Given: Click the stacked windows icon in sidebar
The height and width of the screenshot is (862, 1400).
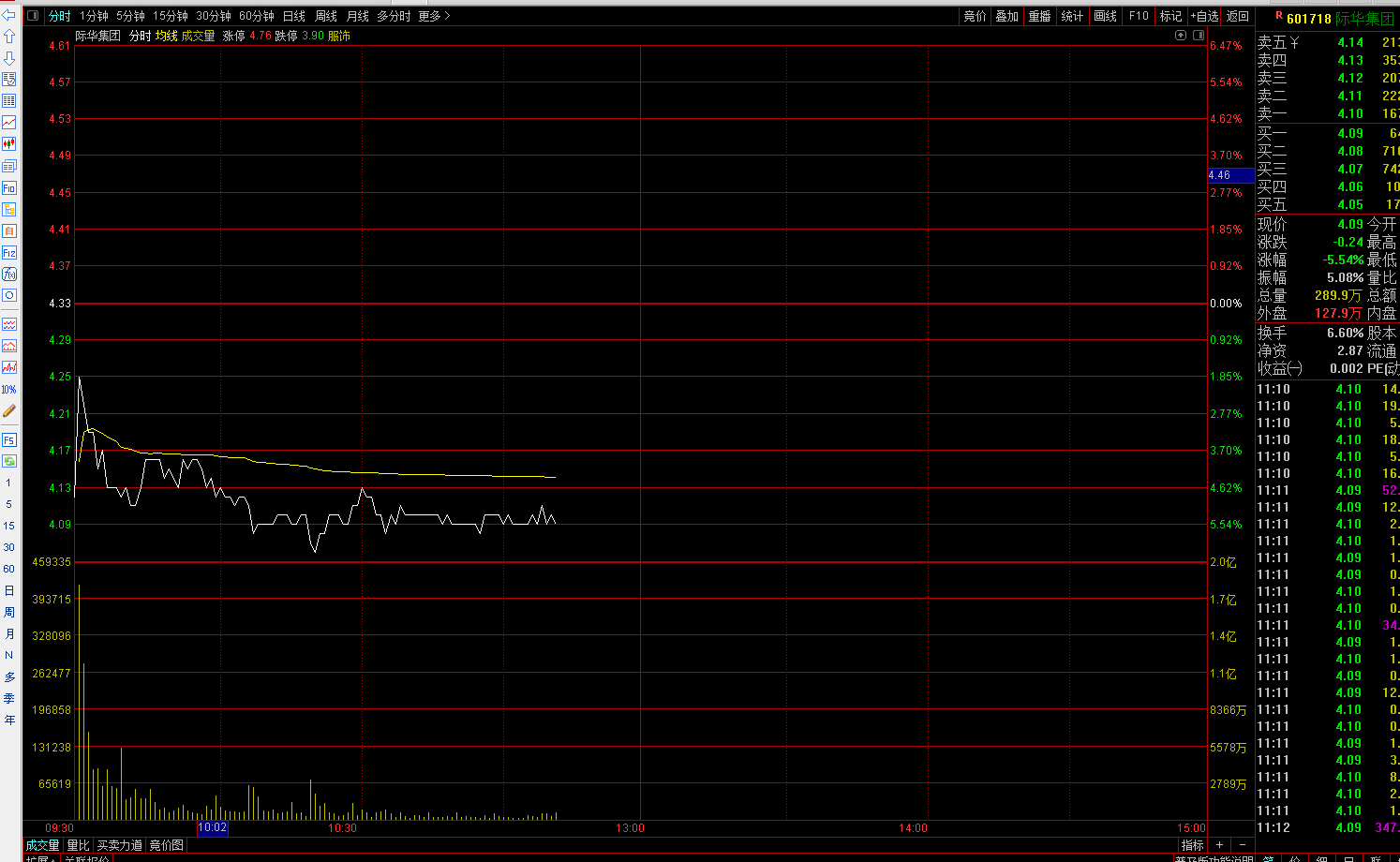Looking at the screenshot, I should click(8, 166).
